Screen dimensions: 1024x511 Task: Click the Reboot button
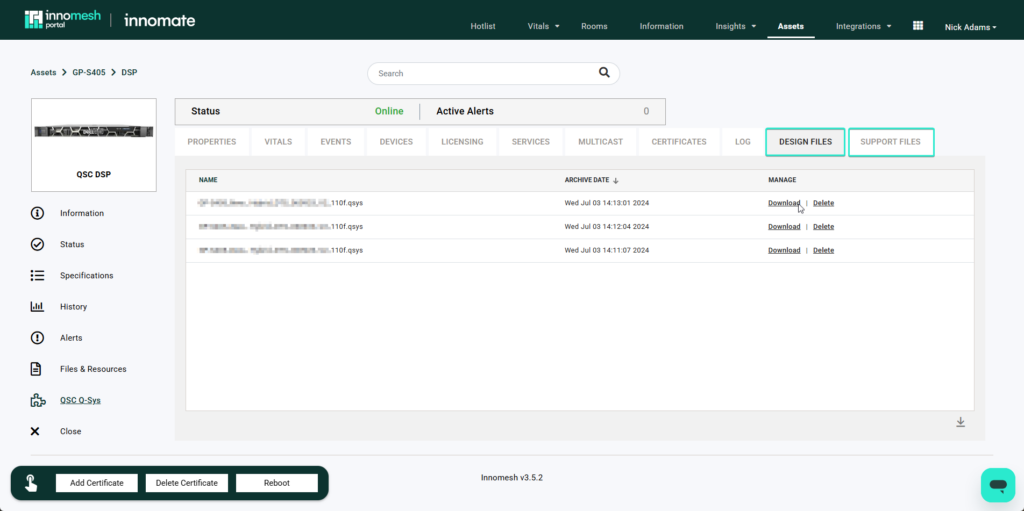click(x=277, y=483)
